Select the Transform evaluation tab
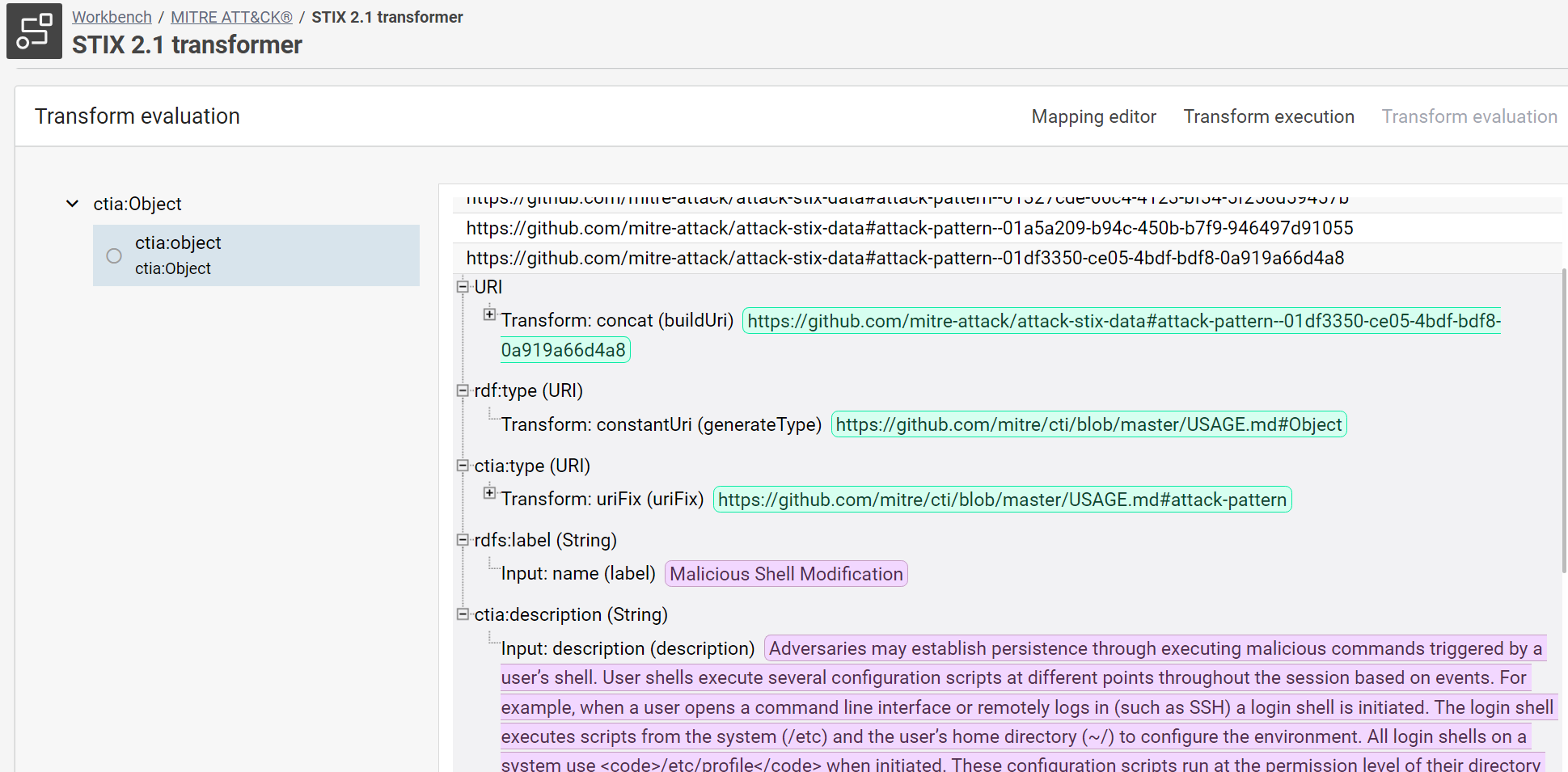 click(x=1469, y=116)
